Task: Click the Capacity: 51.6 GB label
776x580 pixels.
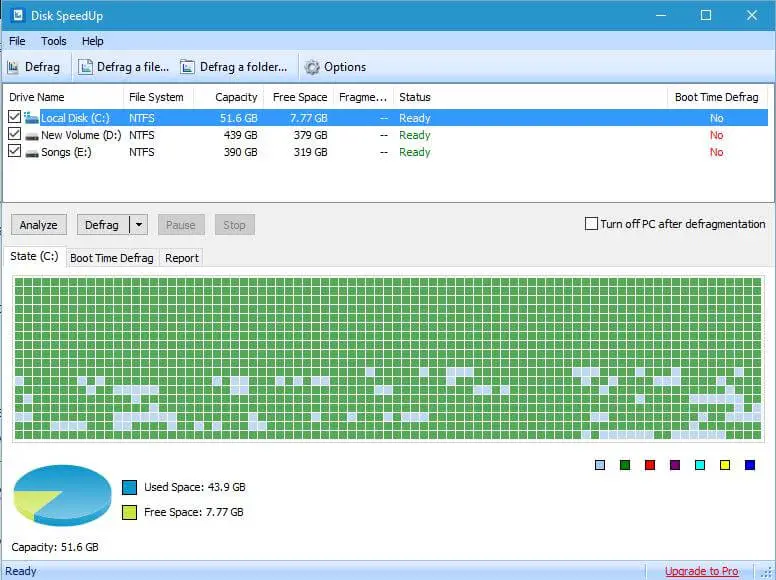Action: [x=55, y=547]
